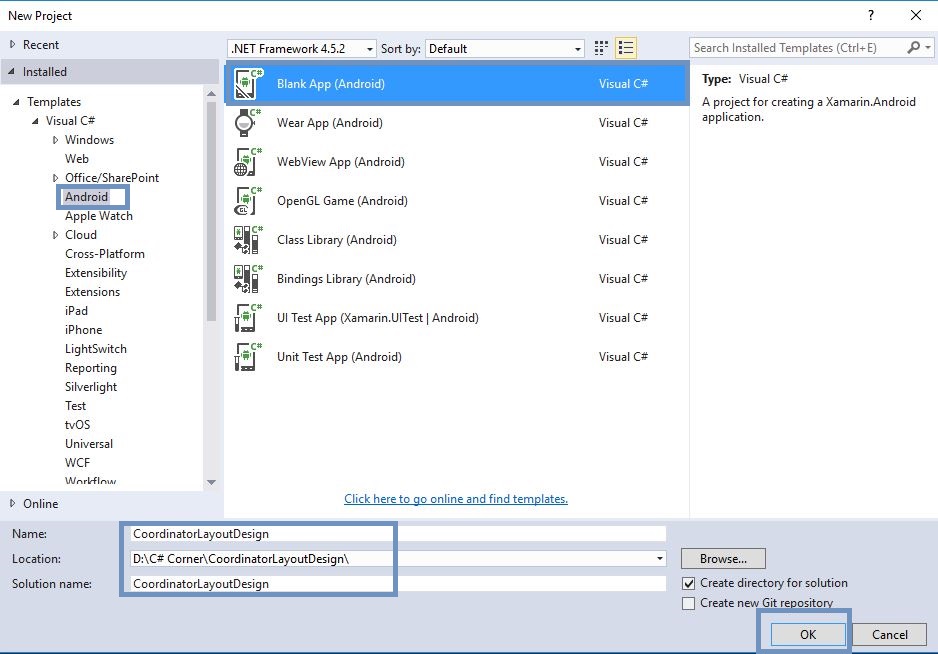Collapse the Installed section
The width and height of the screenshot is (938, 654).
tap(12, 72)
